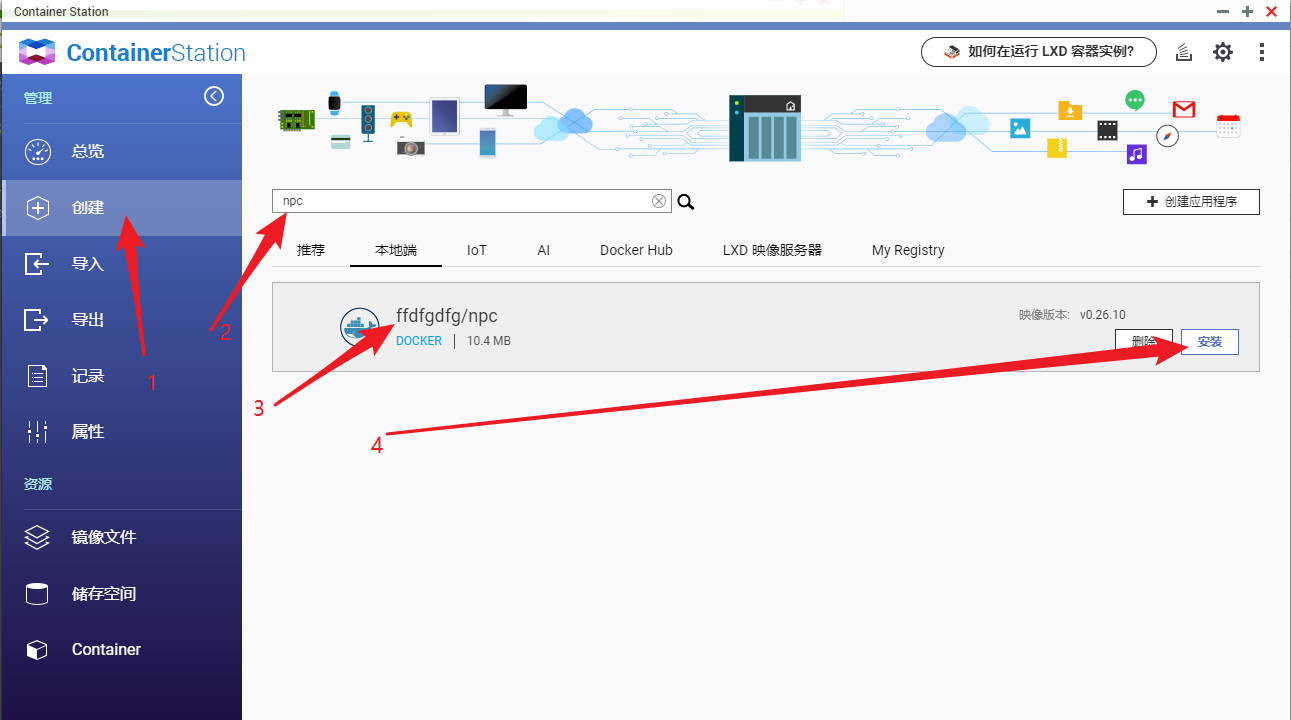Switch to the Docker Hub tab
The image size is (1291, 720).
pyautogui.click(x=636, y=250)
